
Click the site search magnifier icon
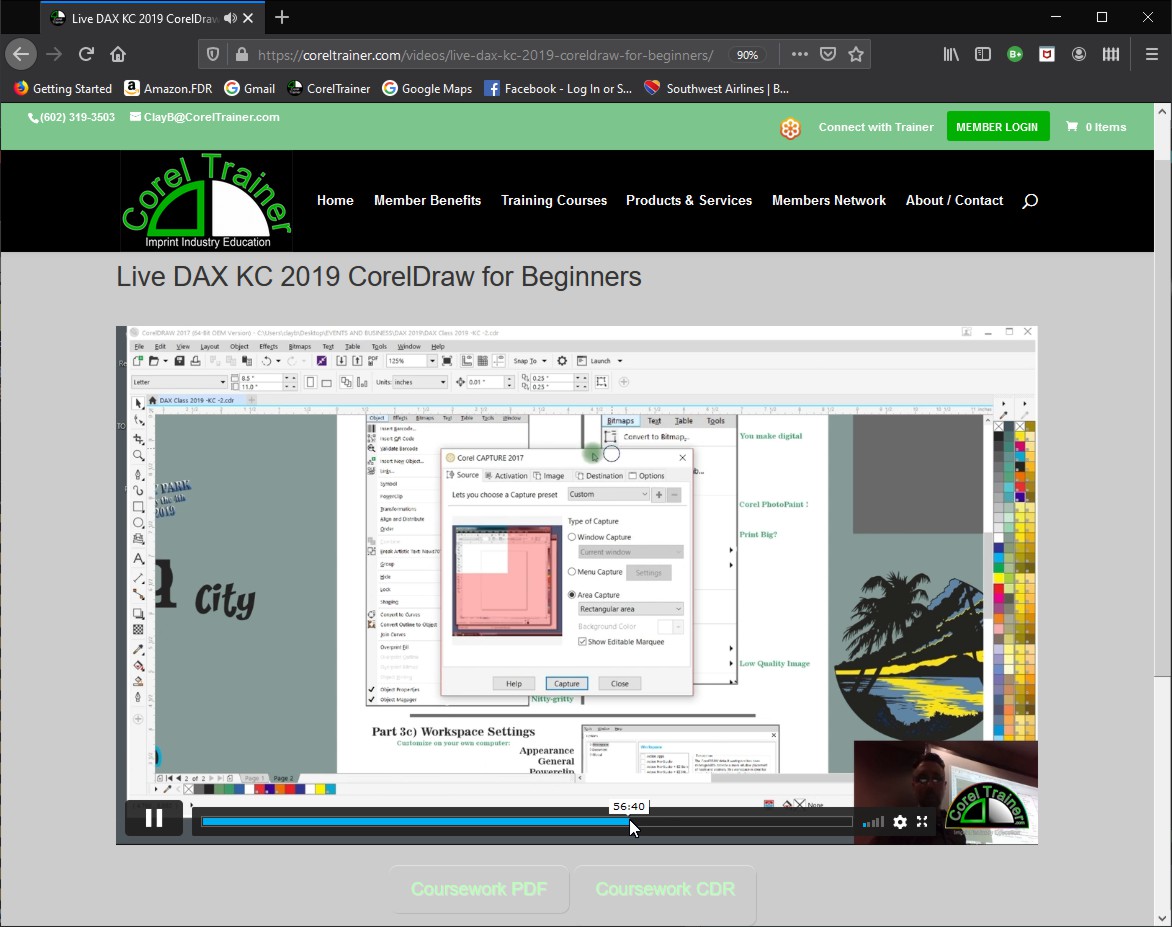click(1030, 200)
